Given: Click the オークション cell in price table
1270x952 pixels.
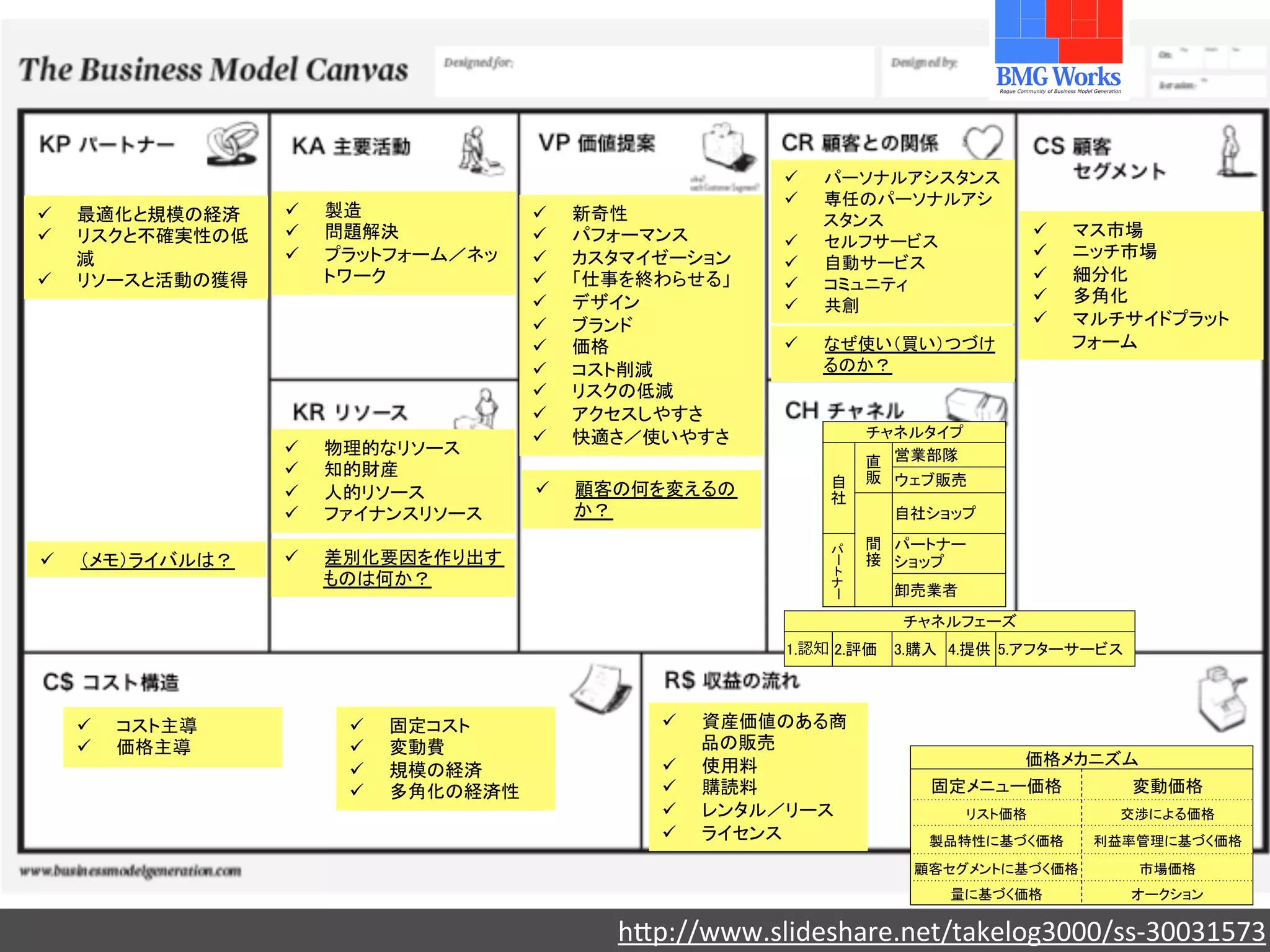Looking at the screenshot, I should click(x=1166, y=894).
